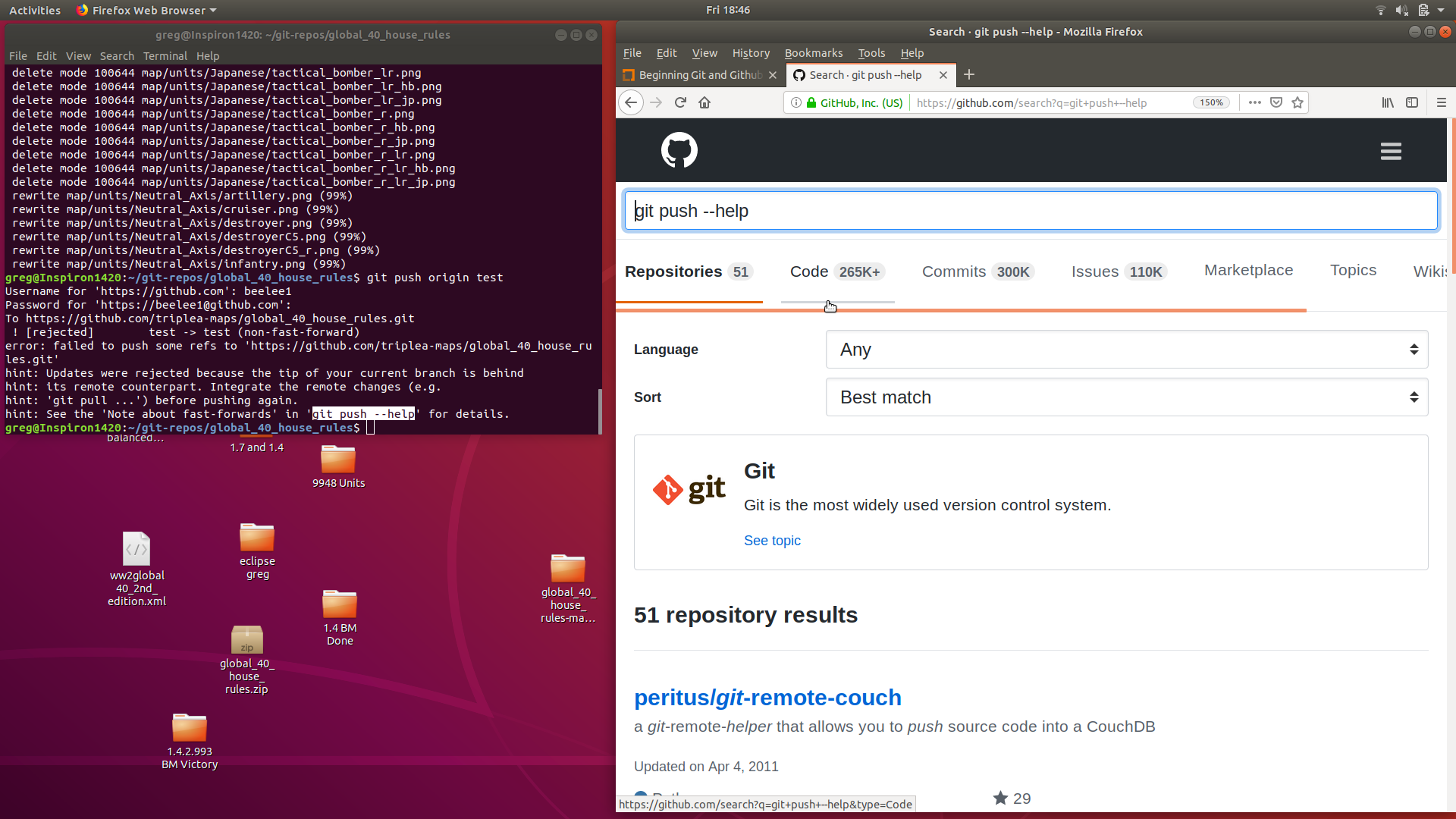Viewport: 1456px width, 819px height.
Task: Select the 1.4 BM Done folder
Action: 340,618
